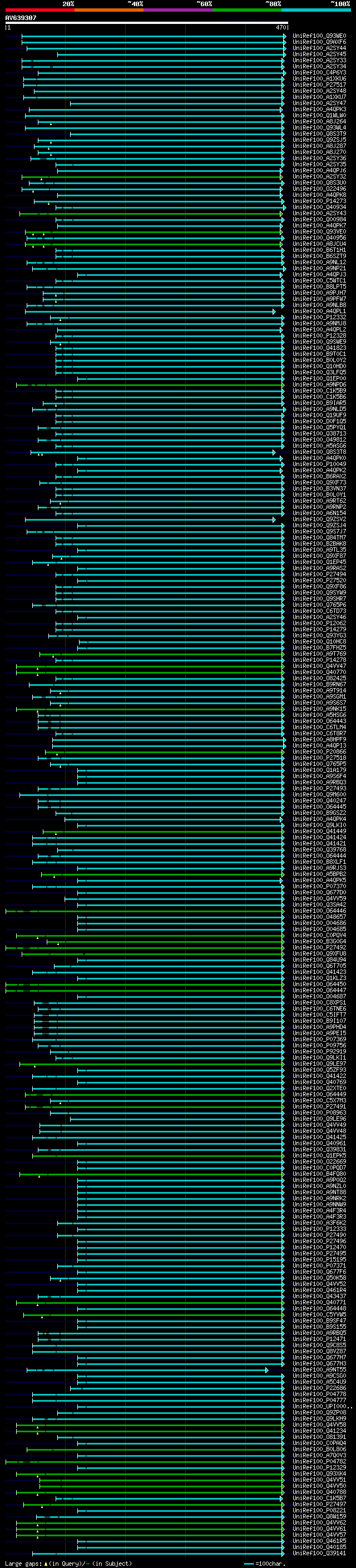The image size is (356, 1568).
Task: Select the UniRef100_Q9LE97 hit label
Action: click(319, 1064)
